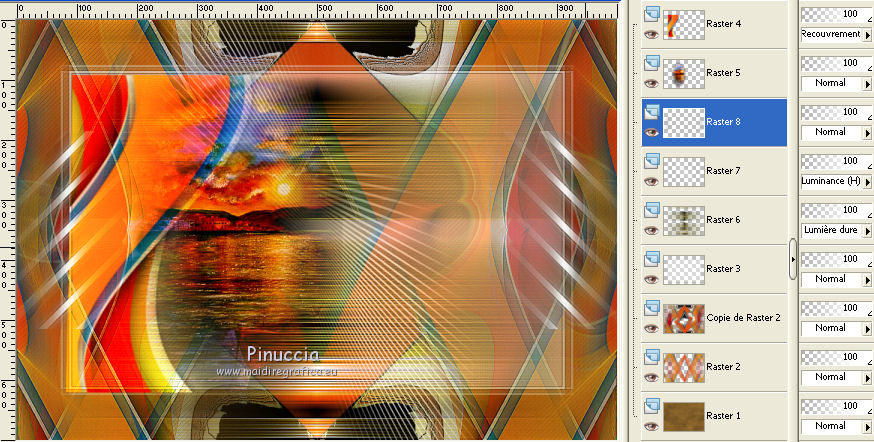Click the raster layer type icon for Raster 1
The image size is (874, 442).
652,406
